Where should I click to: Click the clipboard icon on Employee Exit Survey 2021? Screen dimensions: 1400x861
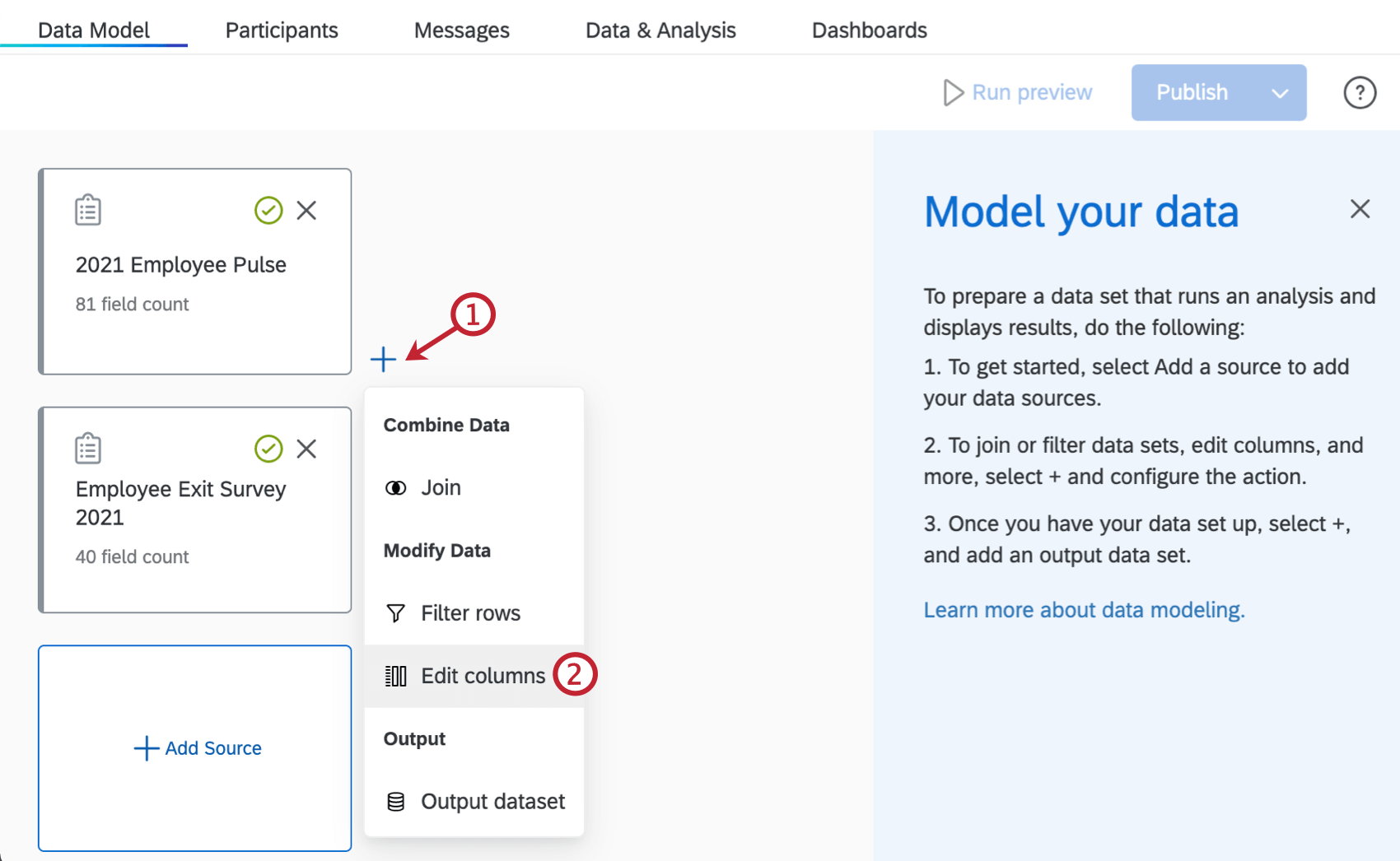[88, 448]
